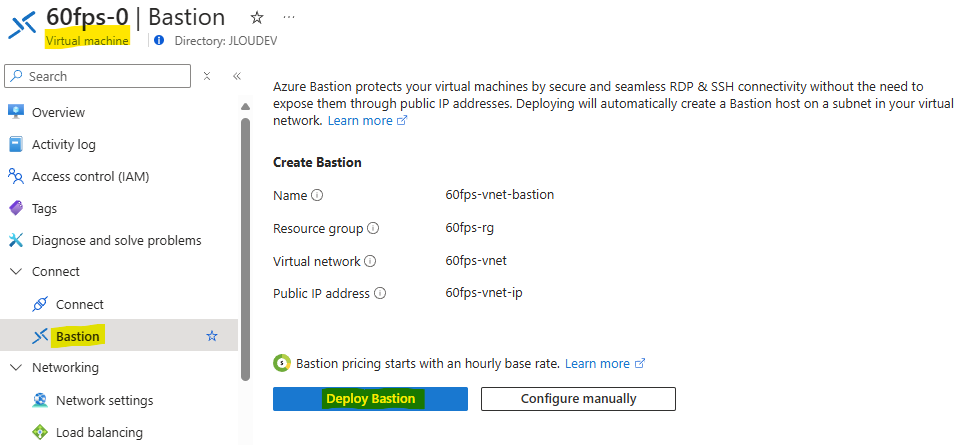The height and width of the screenshot is (445, 967).
Task: Show info tooltip for Resource group
Action: [373, 228]
